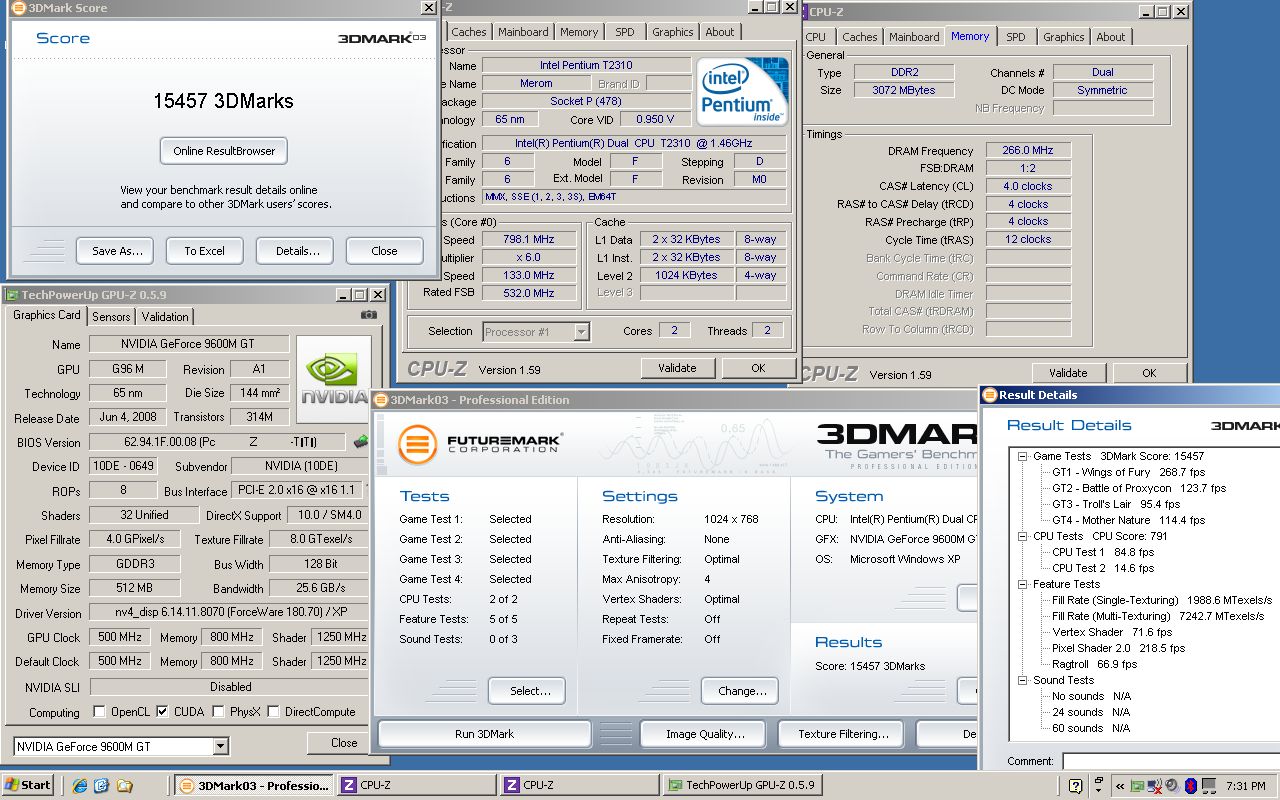Click the monitor icon in system tray
The width and height of the screenshot is (1280, 800).
click(1209, 786)
